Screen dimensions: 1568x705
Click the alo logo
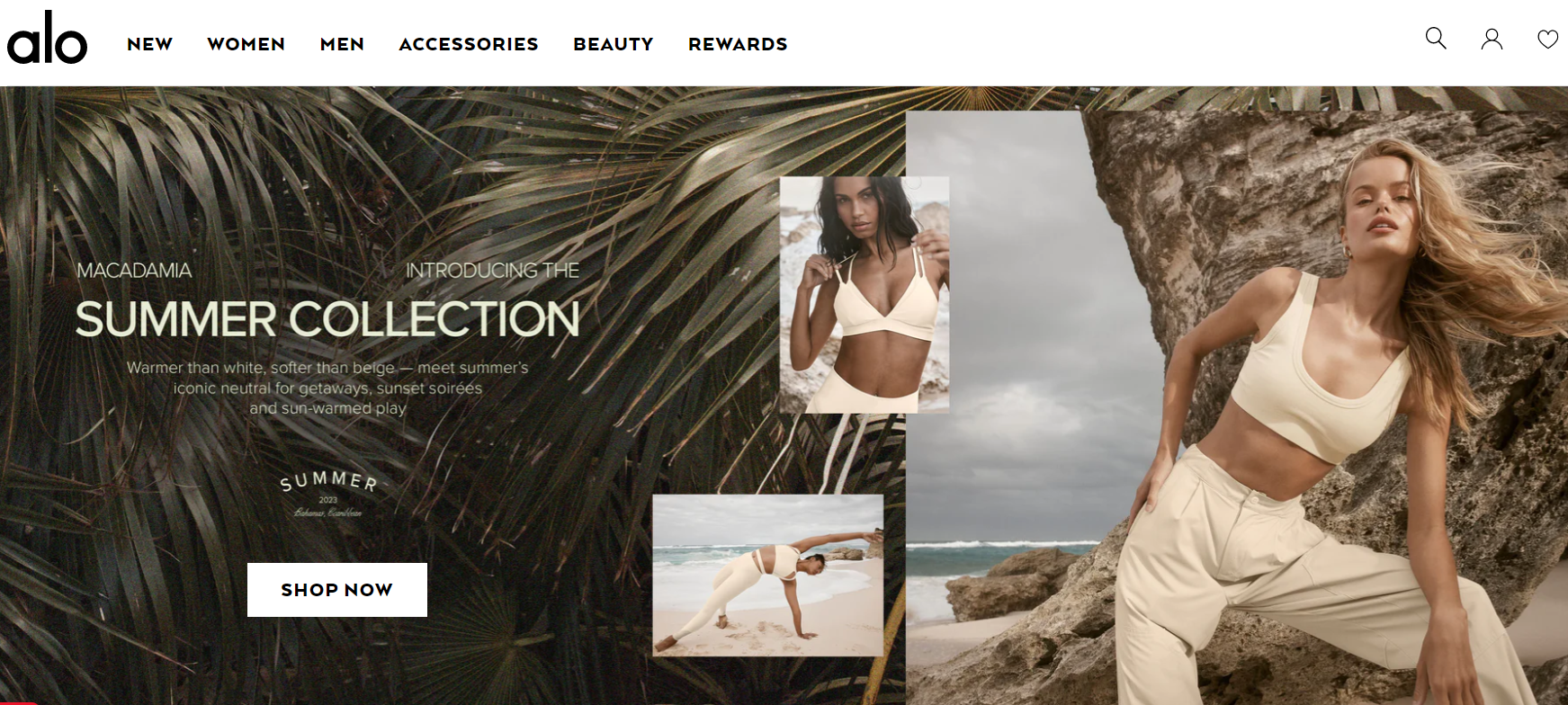tap(47, 39)
